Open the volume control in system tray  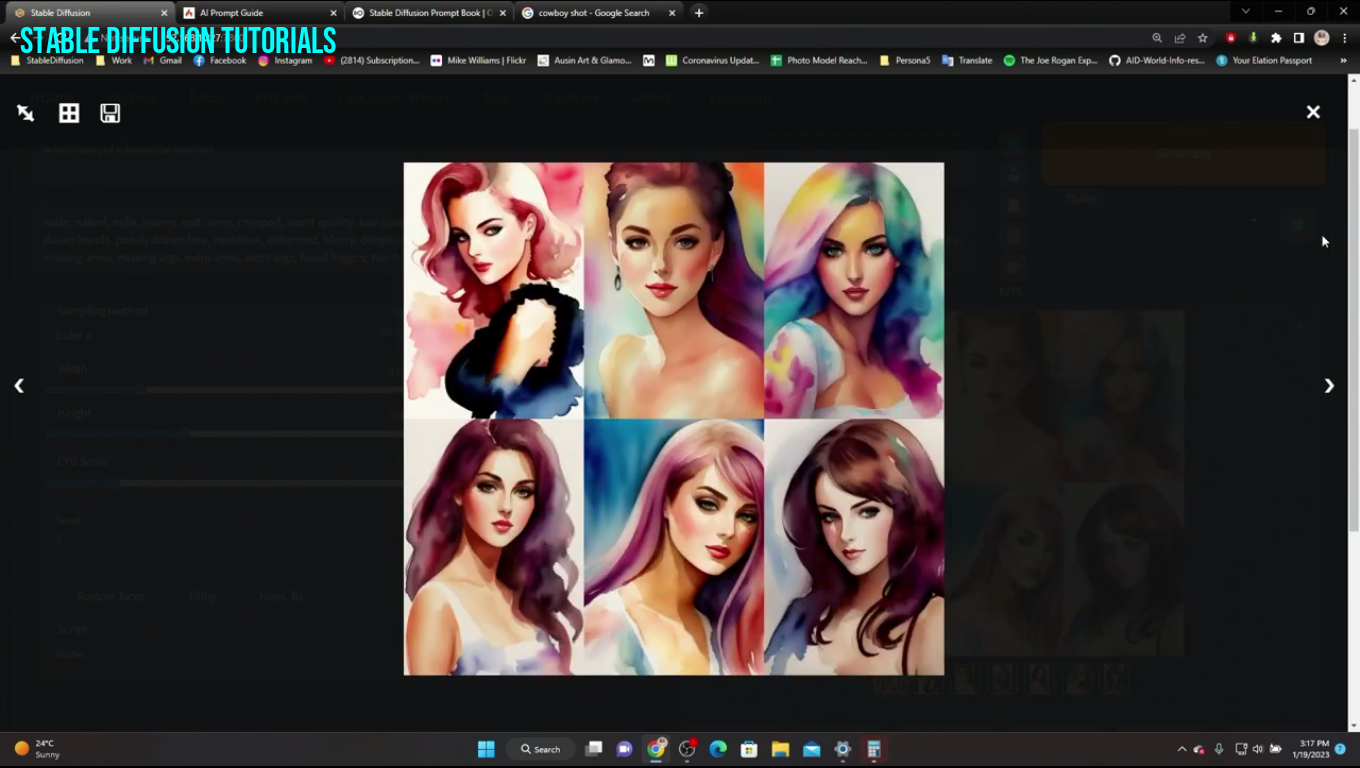pyautogui.click(x=1258, y=749)
